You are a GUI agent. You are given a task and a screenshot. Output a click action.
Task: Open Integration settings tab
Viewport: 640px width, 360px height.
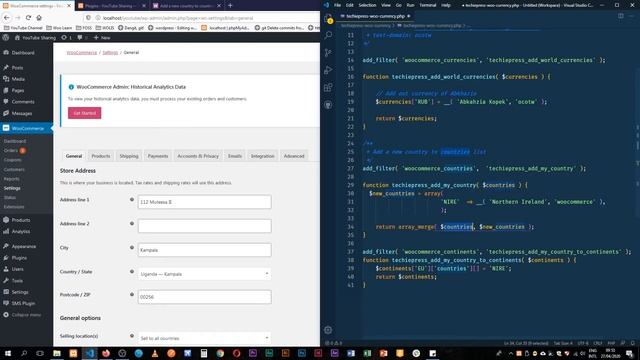click(262, 156)
